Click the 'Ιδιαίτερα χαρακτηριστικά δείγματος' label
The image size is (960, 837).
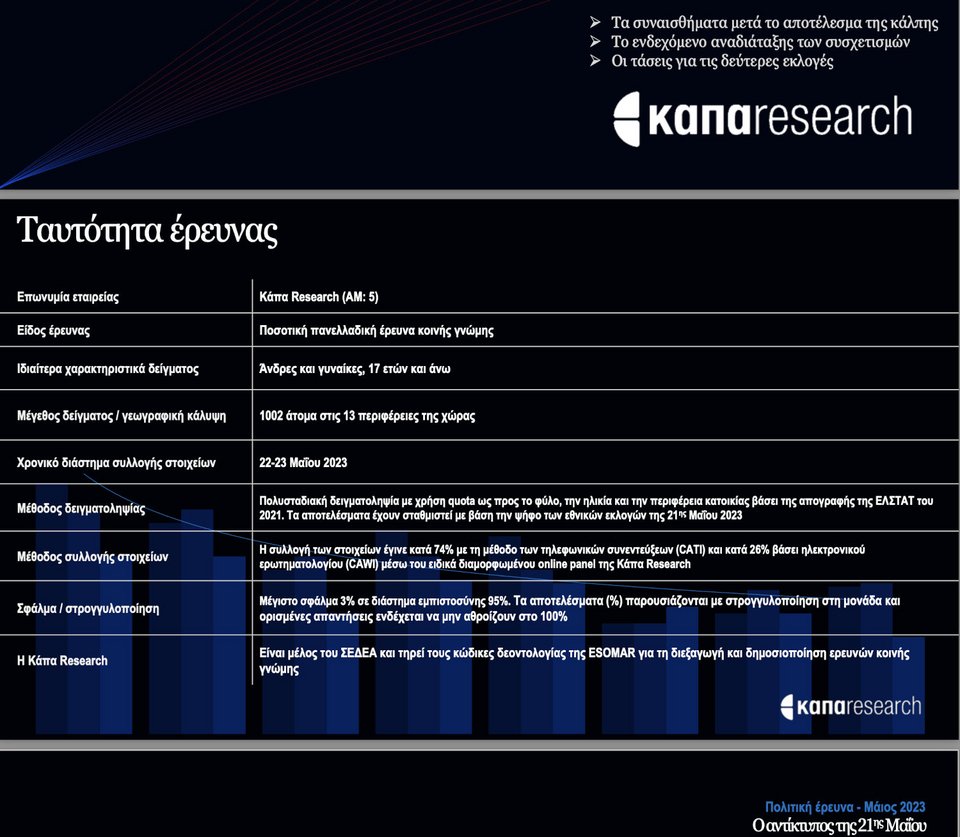pyautogui.click(x=108, y=369)
